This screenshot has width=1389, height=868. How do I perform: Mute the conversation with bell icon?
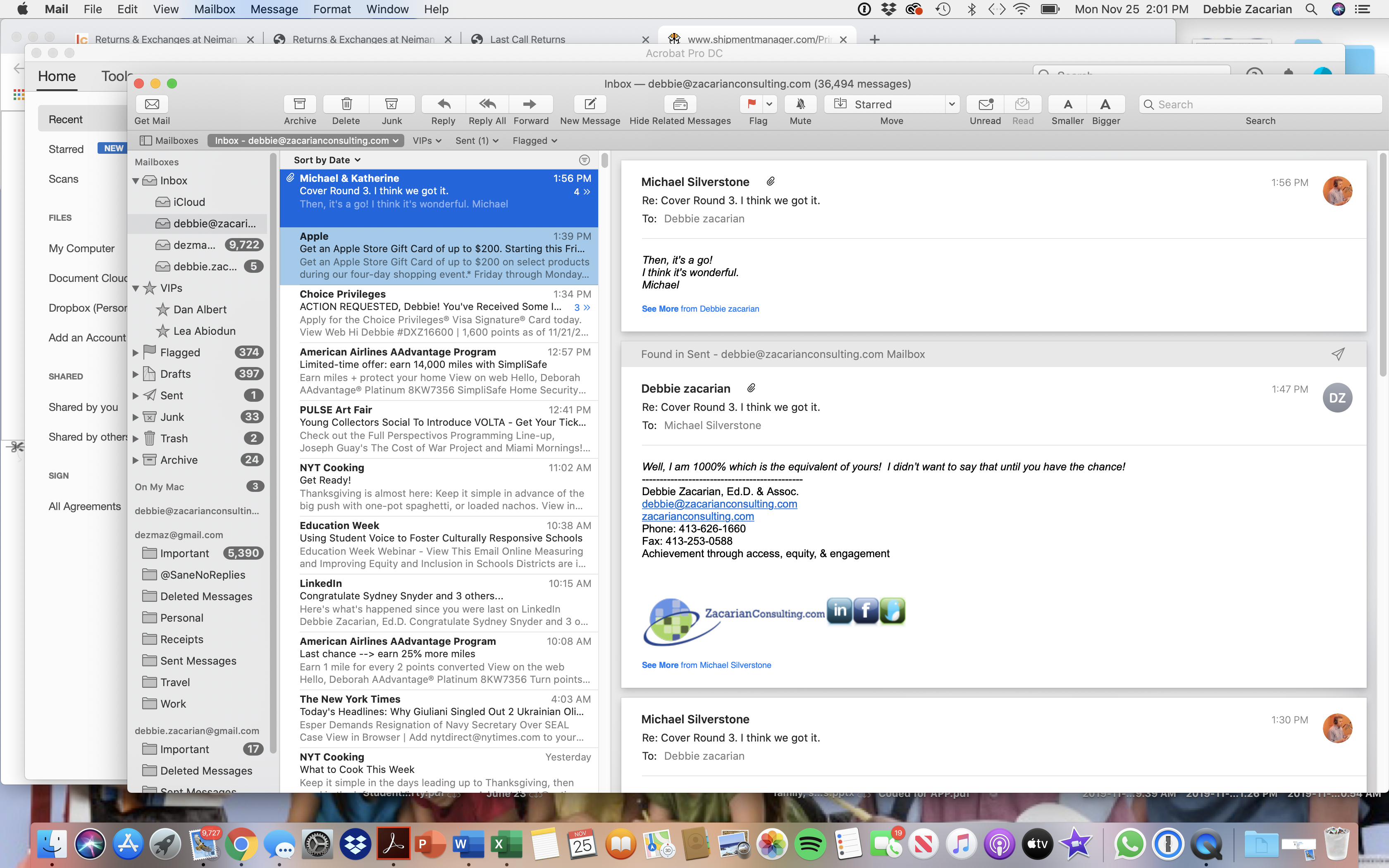pos(800,104)
